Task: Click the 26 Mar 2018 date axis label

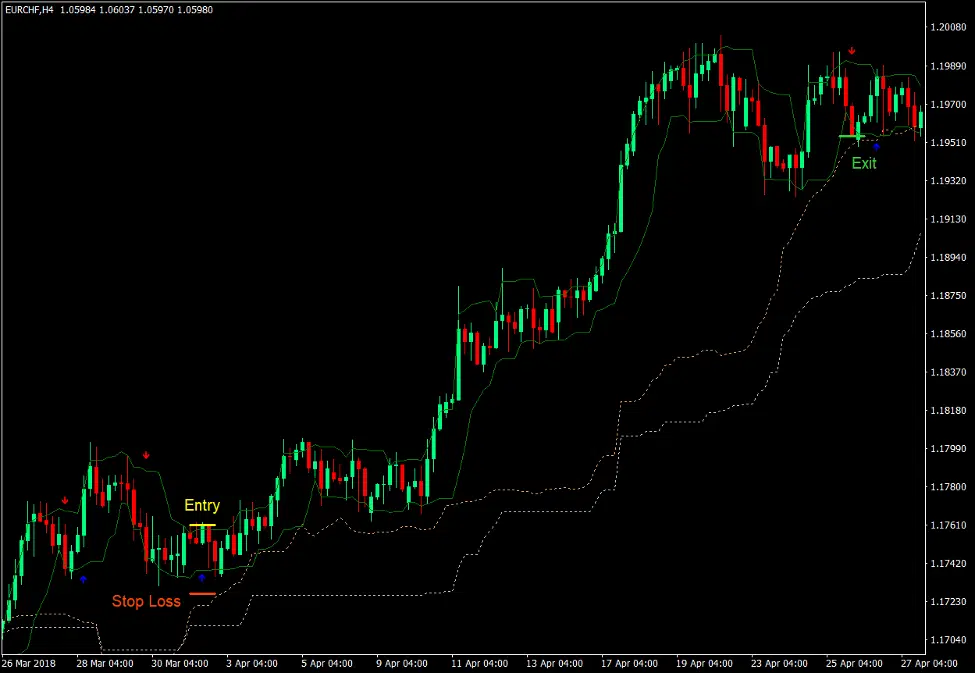Action: coord(30,662)
